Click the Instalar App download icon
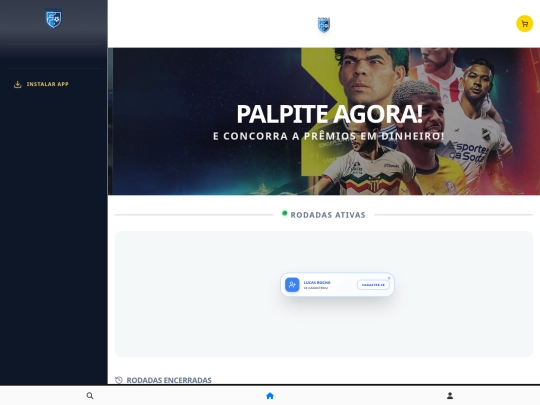 click(x=18, y=84)
